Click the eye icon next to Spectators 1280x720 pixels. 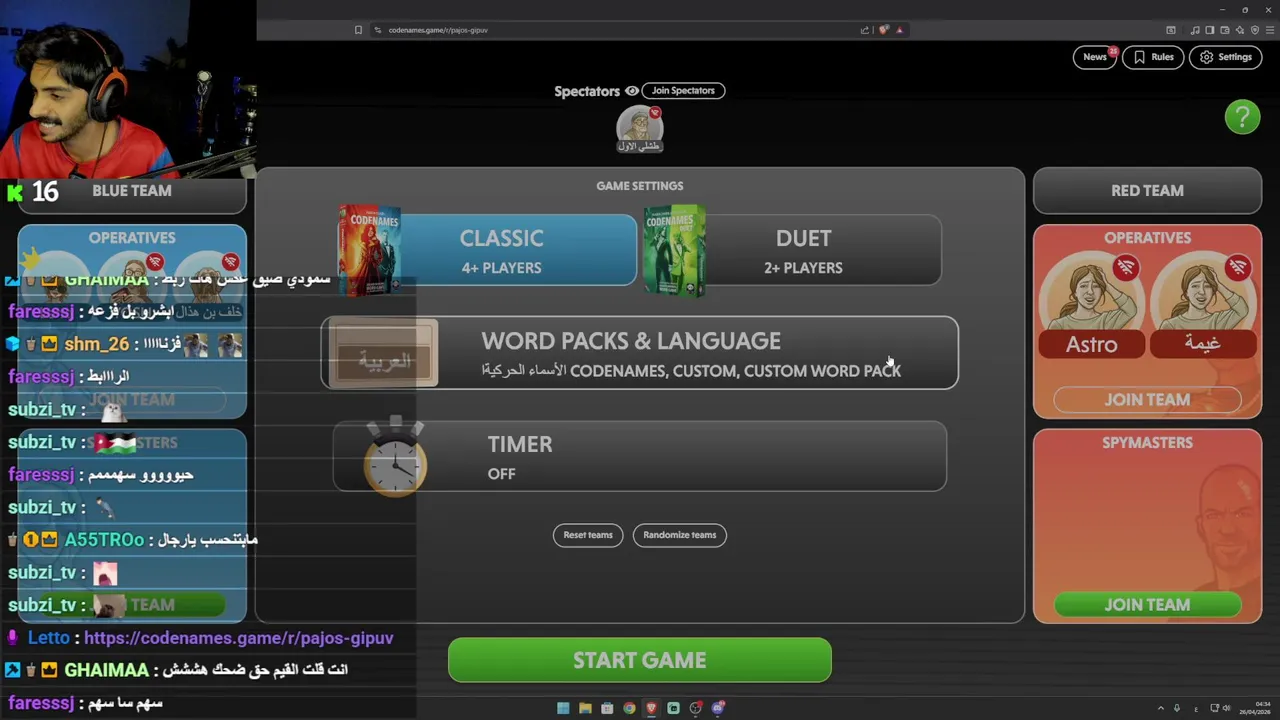(x=632, y=91)
